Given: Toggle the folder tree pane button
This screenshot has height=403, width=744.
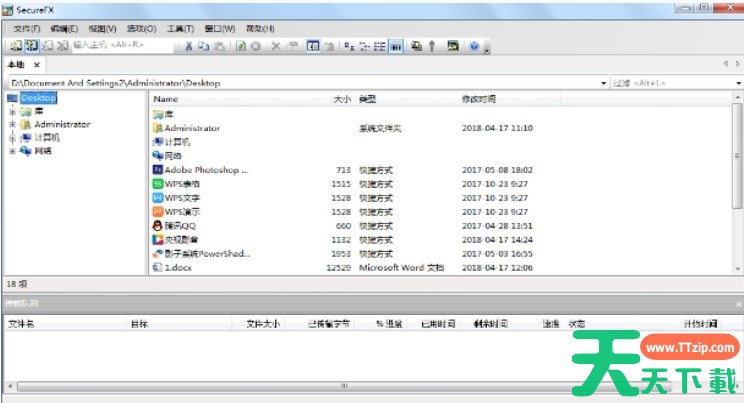Looking at the screenshot, I should tap(313, 46).
